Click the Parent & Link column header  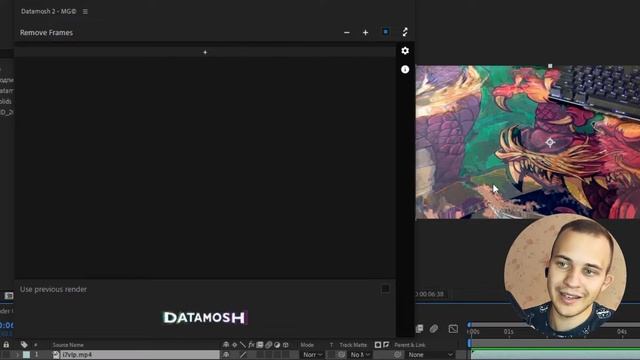coord(409,345)
